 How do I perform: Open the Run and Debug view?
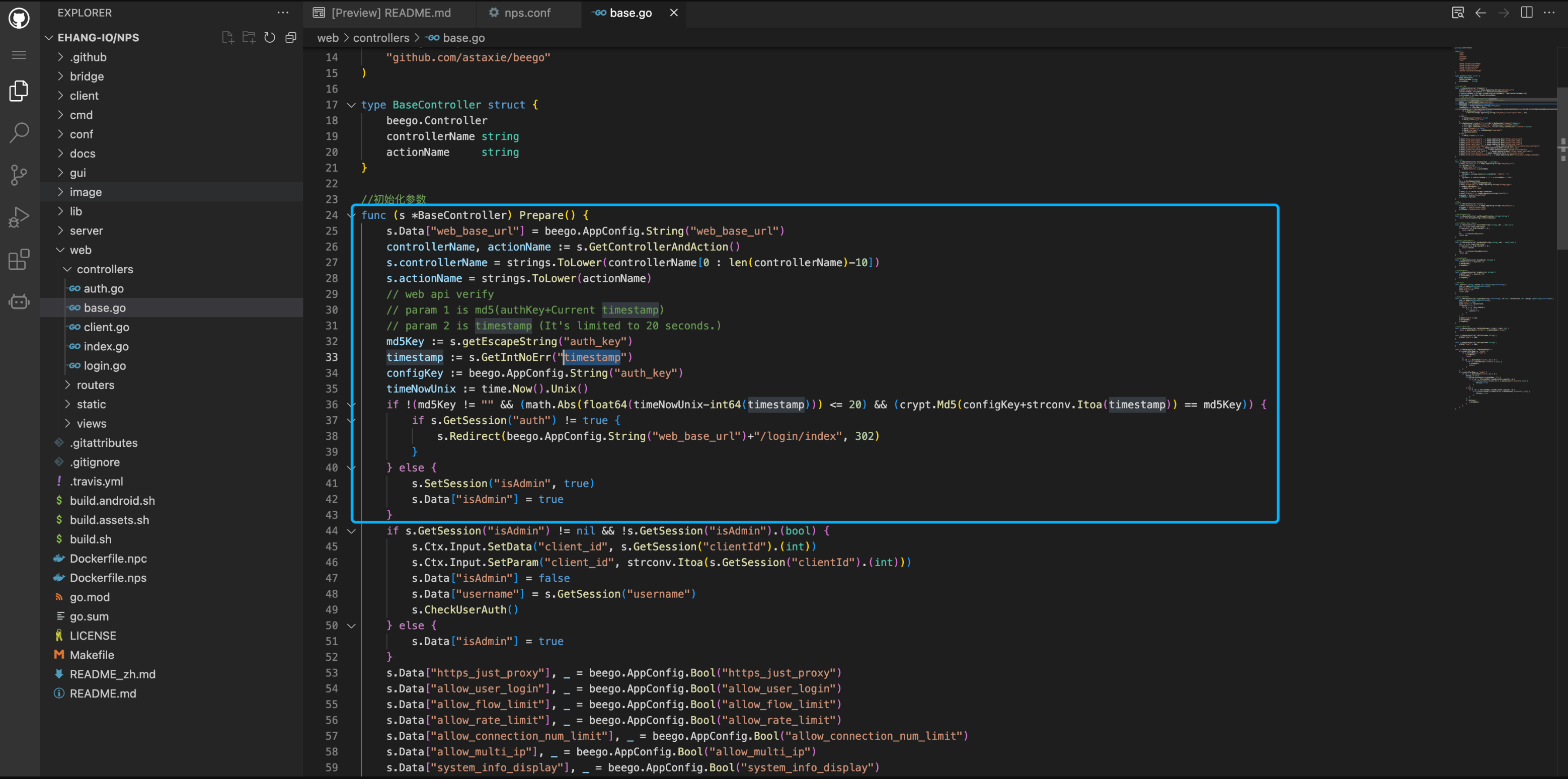coord(19,217)
